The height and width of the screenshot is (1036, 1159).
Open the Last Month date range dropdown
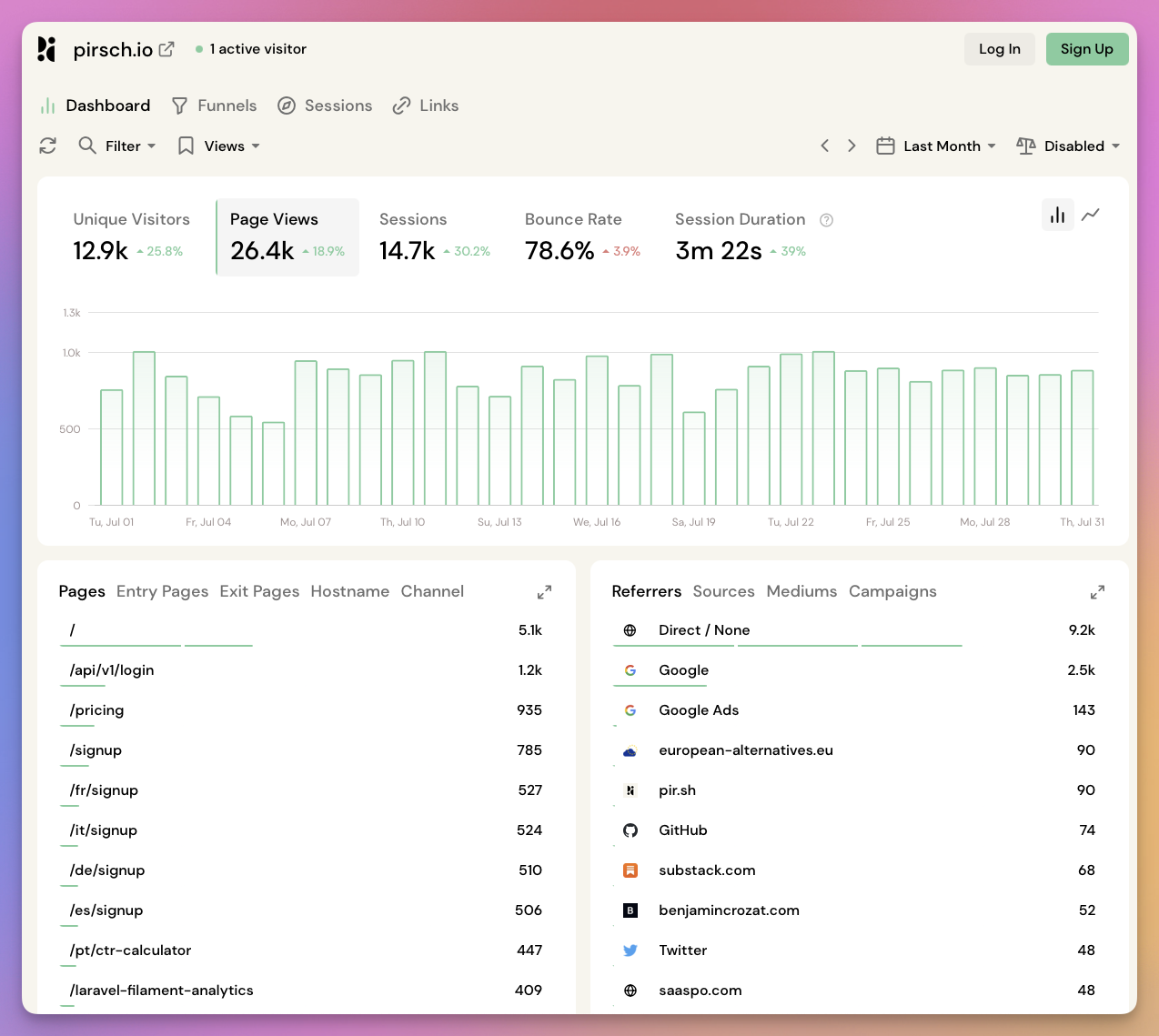click(x=947, y=146)
